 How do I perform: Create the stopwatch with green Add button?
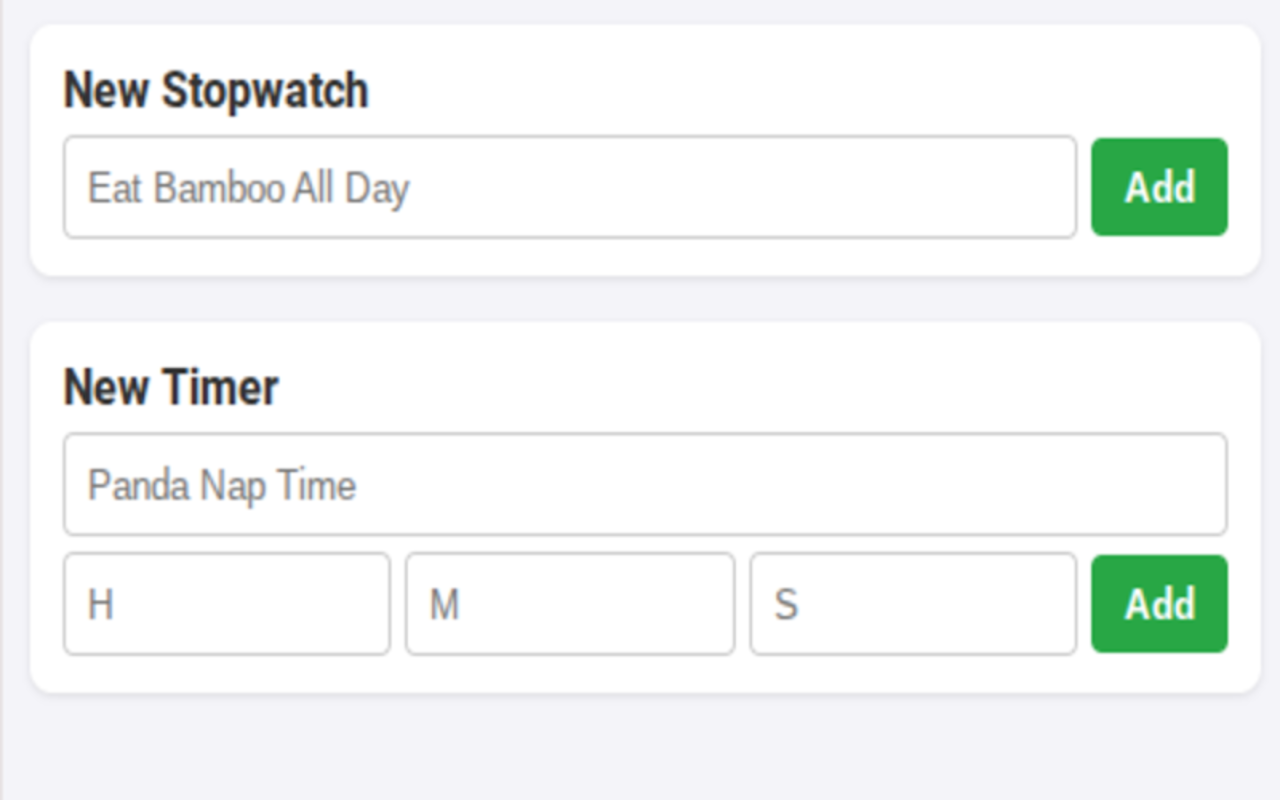pyautogui.click(x=1159, y=187)
